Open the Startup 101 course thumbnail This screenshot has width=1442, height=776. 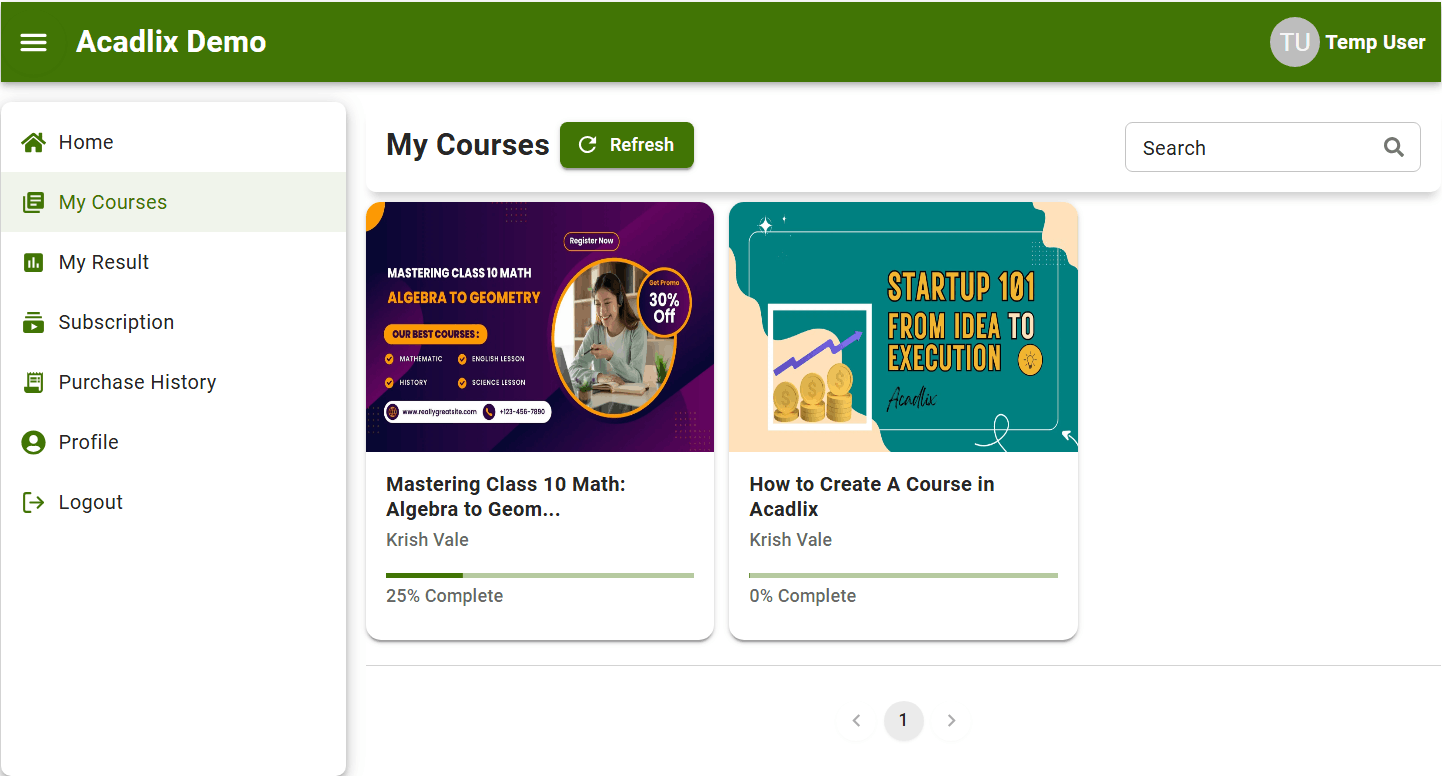point(903,327)
